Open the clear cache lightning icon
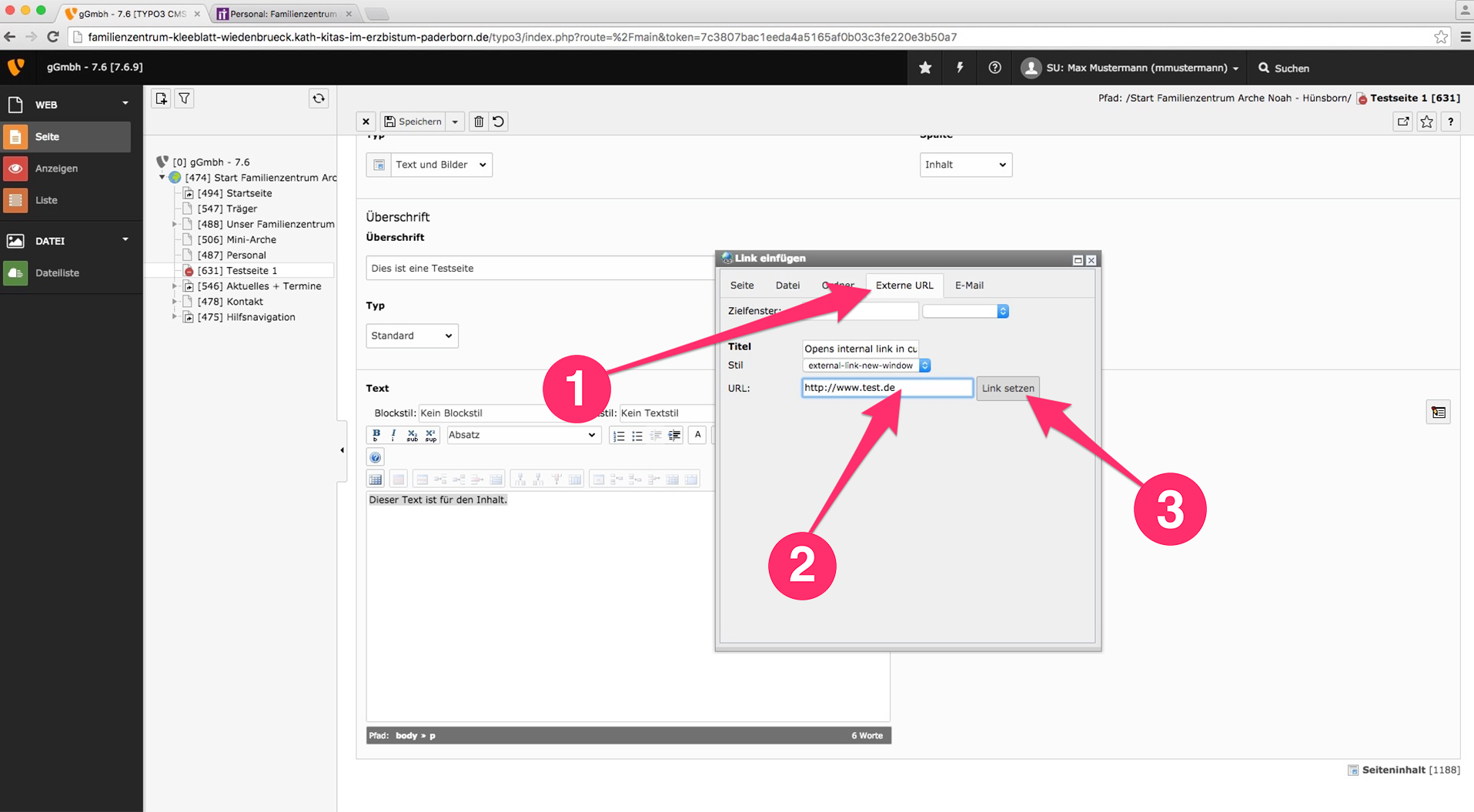 (x=960, y=68)
